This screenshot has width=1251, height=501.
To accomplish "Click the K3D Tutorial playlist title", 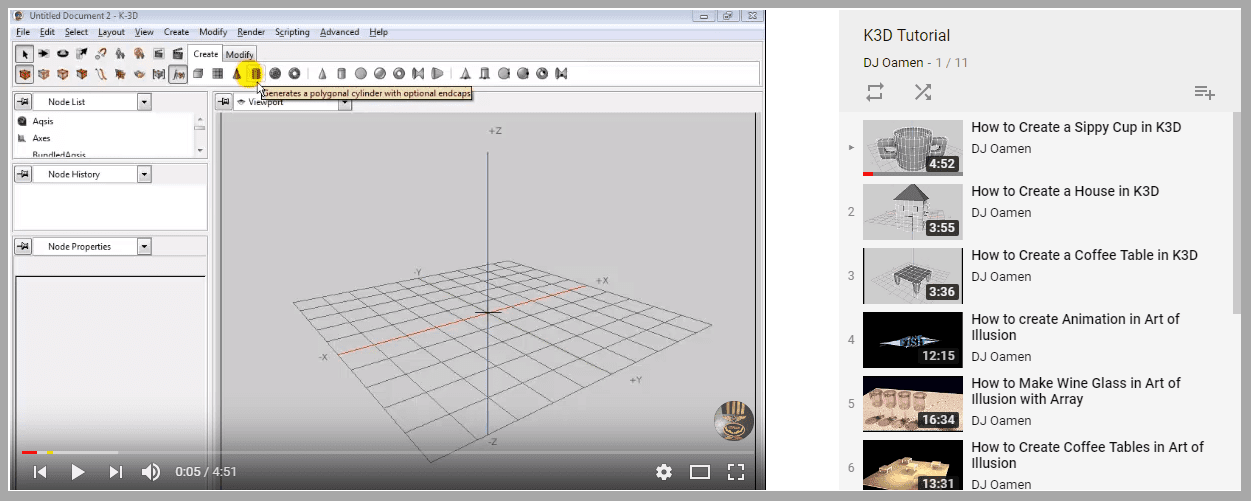I will point(906,36).
